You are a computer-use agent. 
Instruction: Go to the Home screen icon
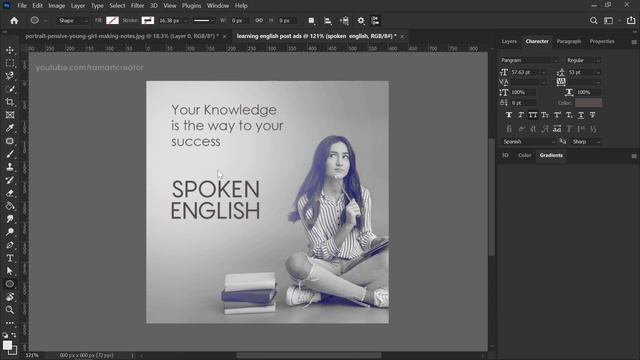tap(14, 20)
